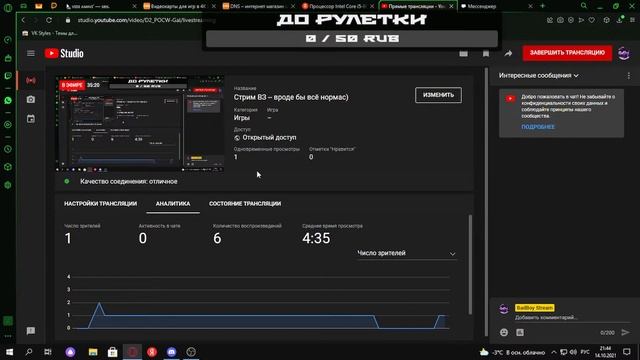The height and width of the screenshot is (360, 640).
Task: Click the live stream preview thumbnail
Action: [x=140, y=124]
